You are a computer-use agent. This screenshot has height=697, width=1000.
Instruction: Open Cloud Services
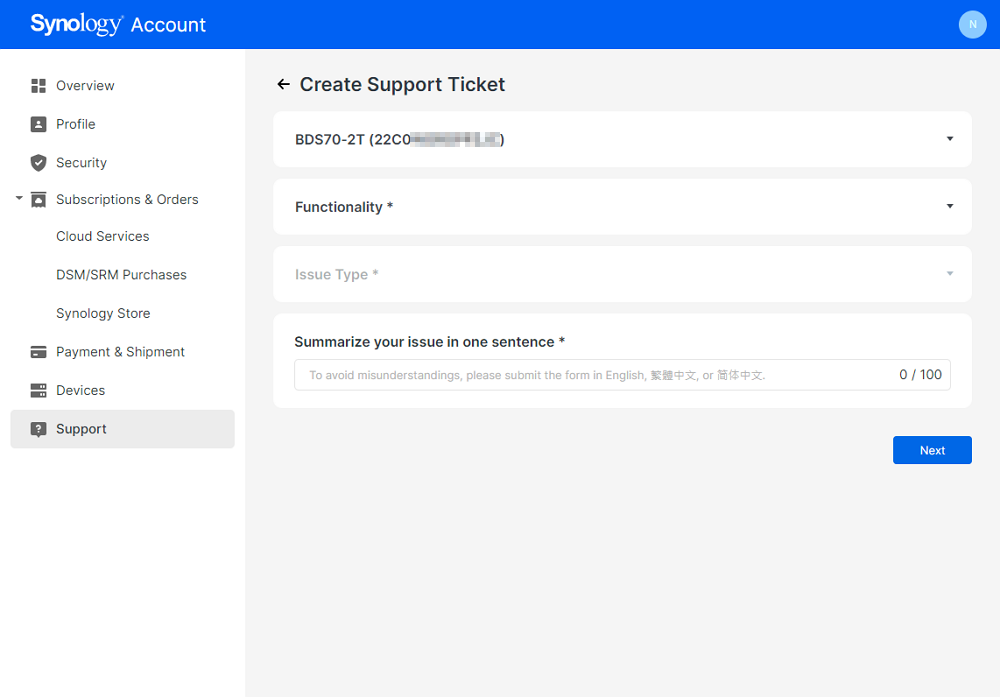(x=103, y=237)
